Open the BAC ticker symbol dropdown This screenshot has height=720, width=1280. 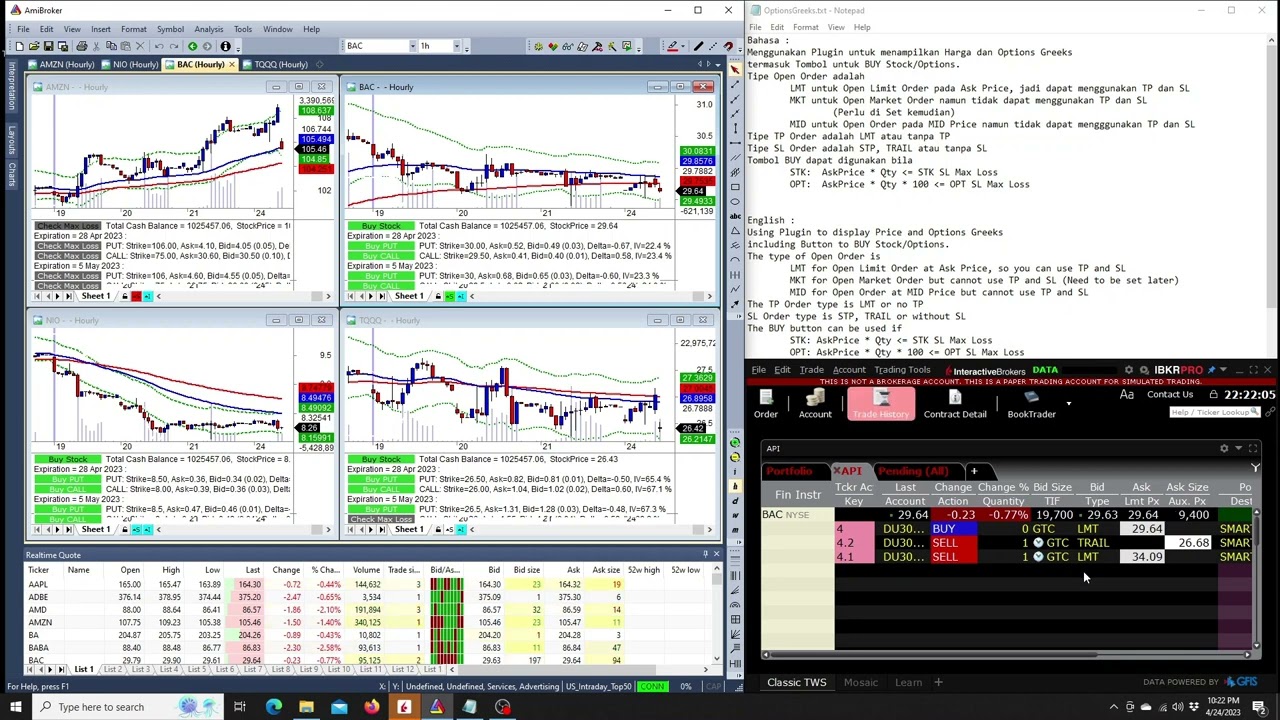tap(411, 46)
